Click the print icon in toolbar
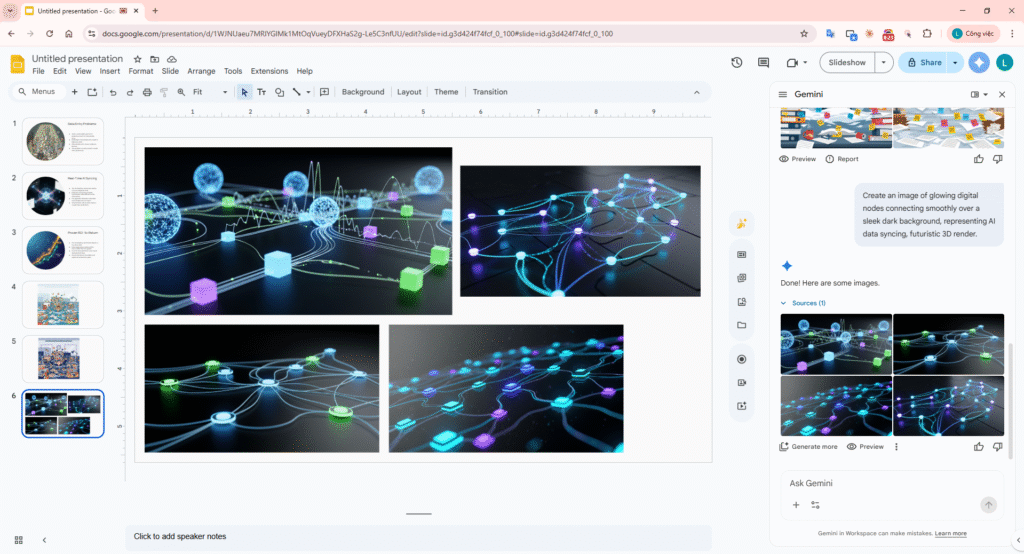Viewport: 1024px width, 554px height. coord(147,92)
